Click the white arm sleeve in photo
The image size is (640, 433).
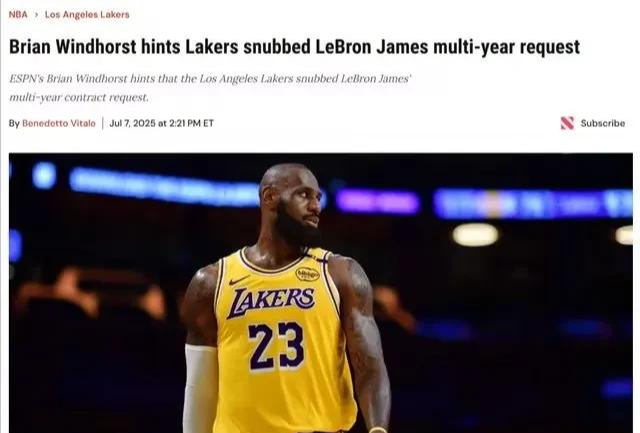coord(200,388)
